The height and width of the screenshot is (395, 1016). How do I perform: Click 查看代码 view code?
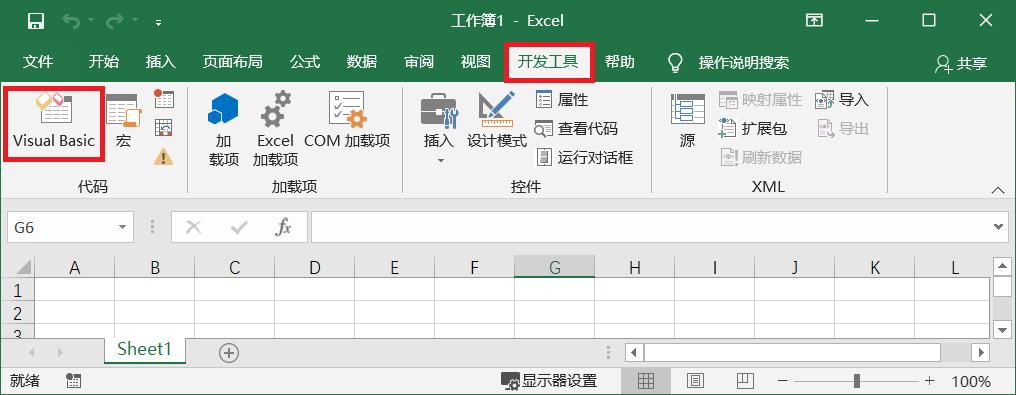[x=576, y=128]
